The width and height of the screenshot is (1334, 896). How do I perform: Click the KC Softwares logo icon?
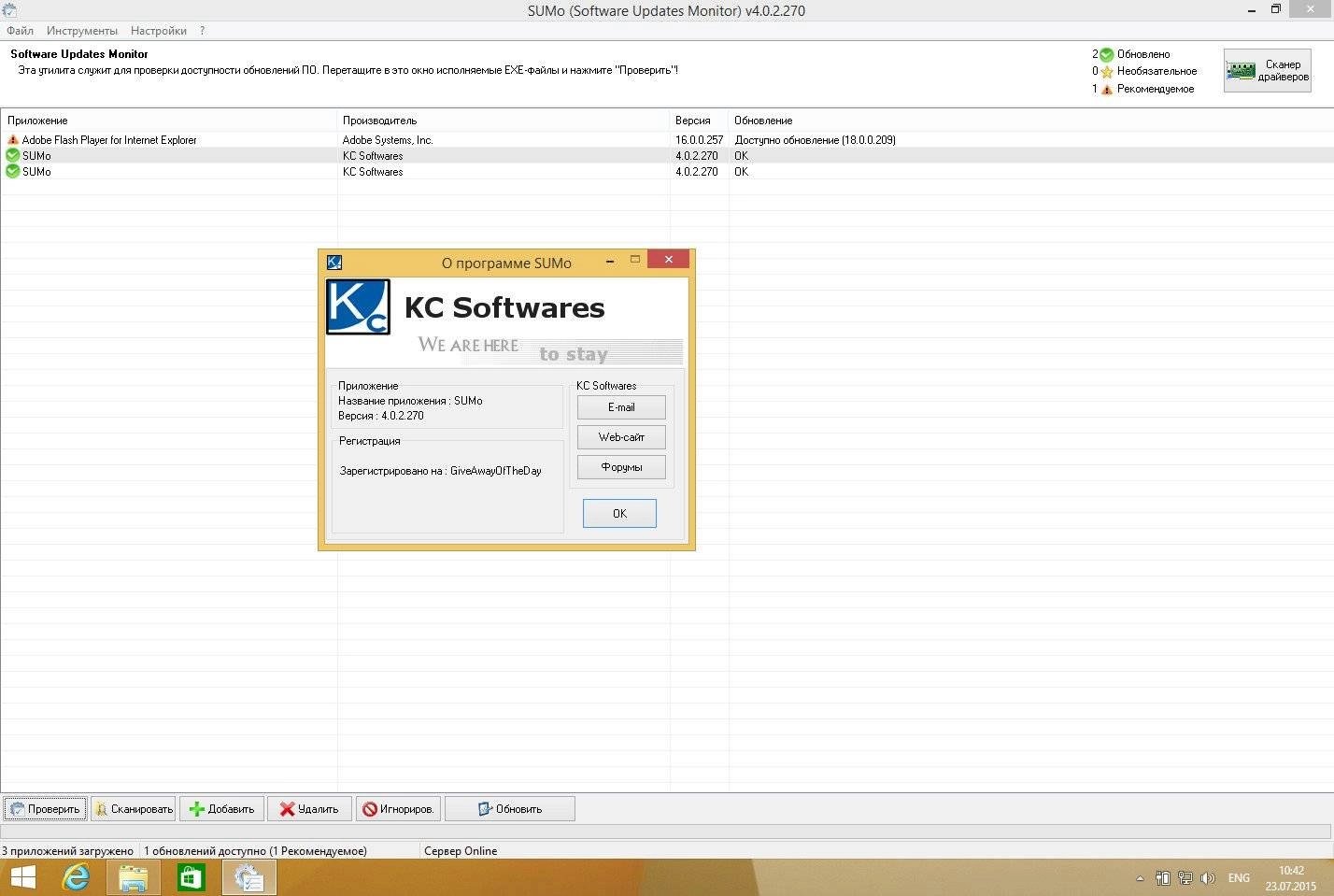tap(358, 306)
